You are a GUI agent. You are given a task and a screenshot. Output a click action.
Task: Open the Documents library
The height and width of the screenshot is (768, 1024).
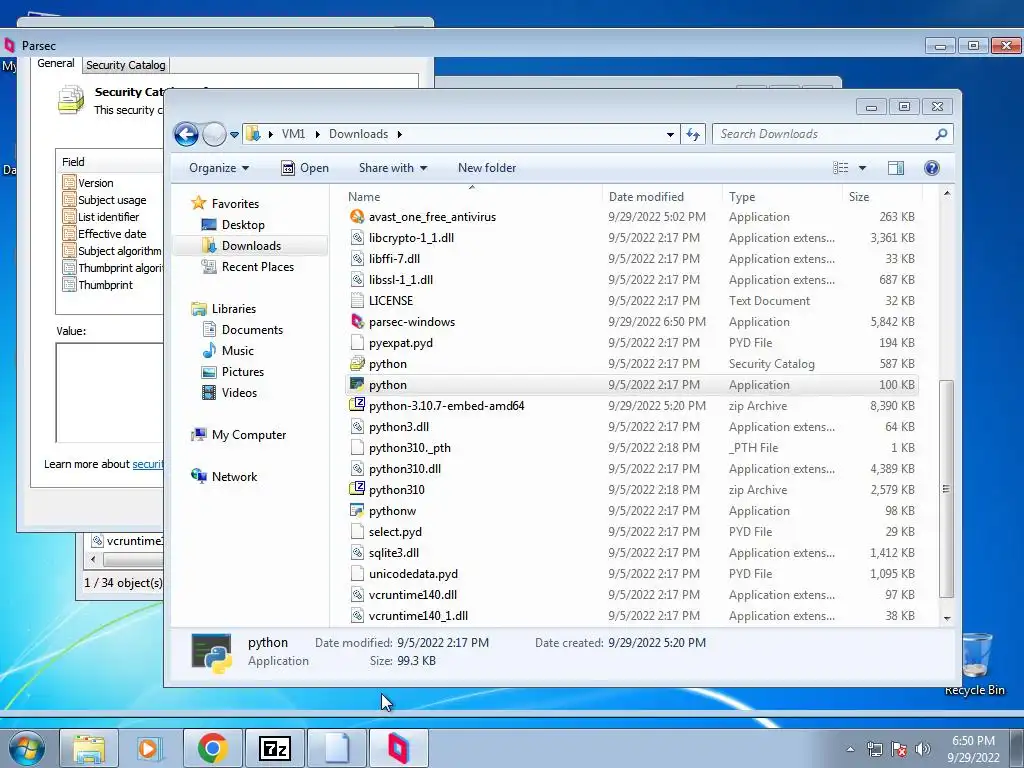252,330
